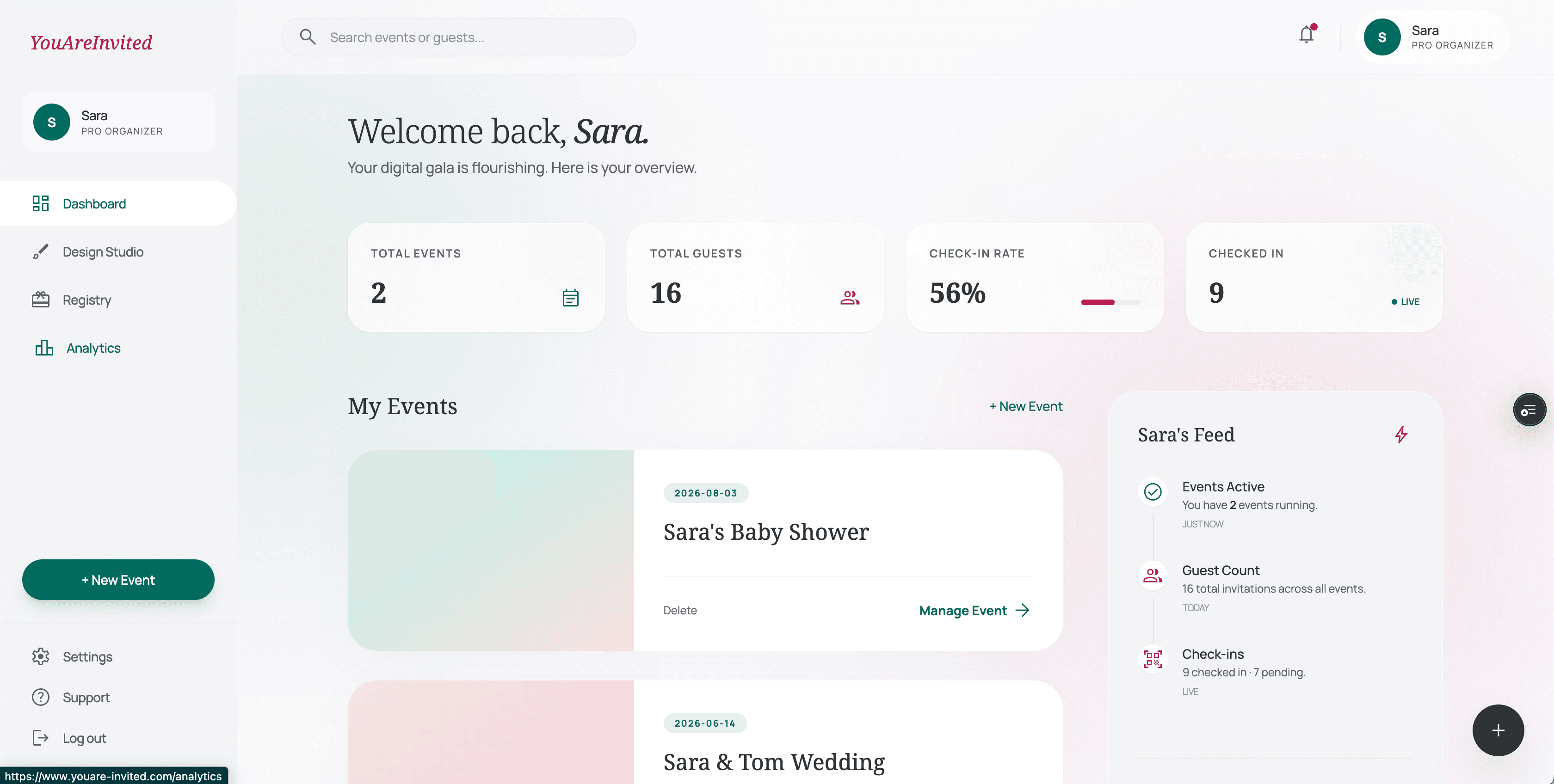Click the search magnifier icon
The width and height of the screenshot is (1554, 784).
308,37
